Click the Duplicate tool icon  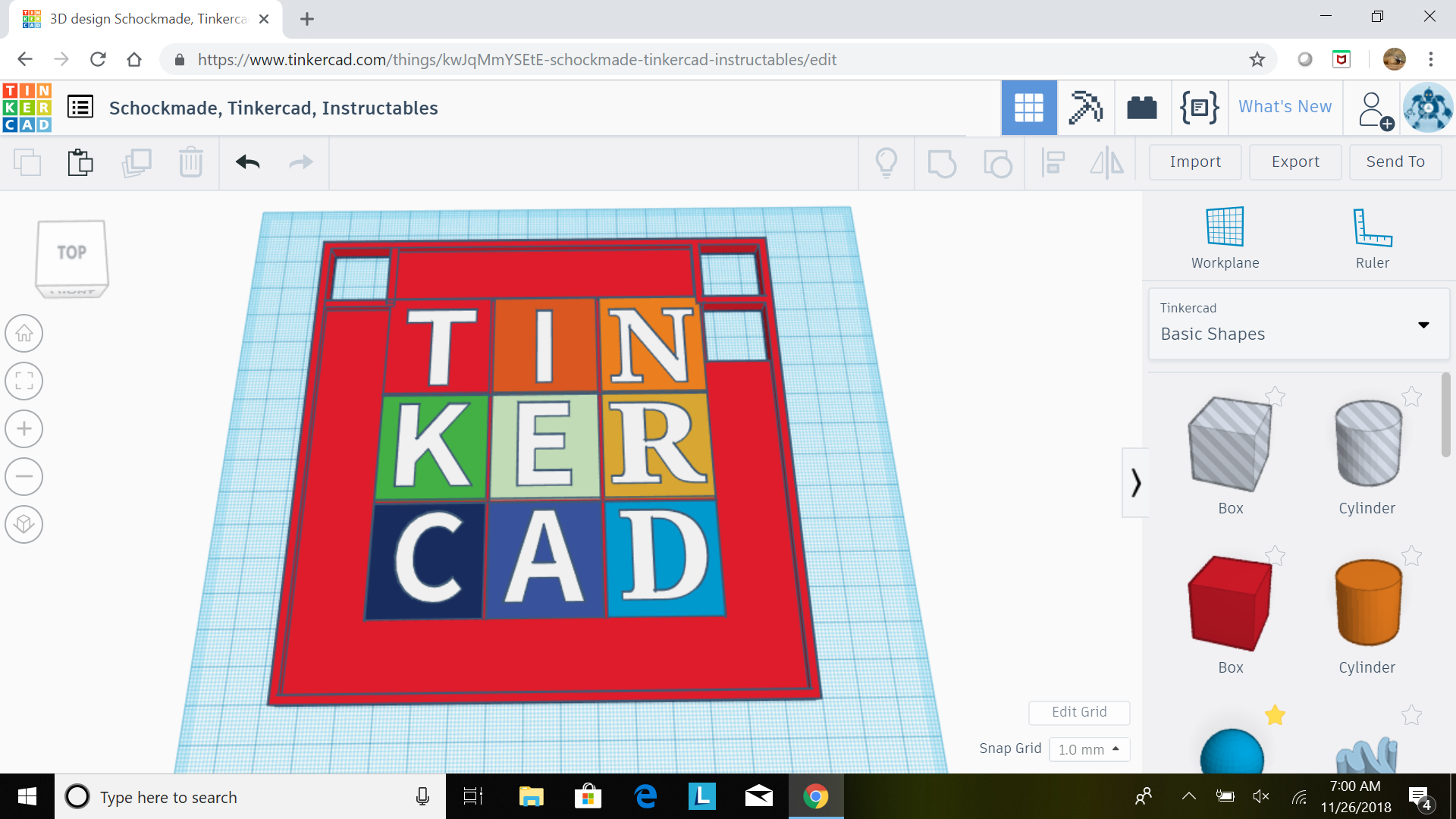click(x=136, y=162)
